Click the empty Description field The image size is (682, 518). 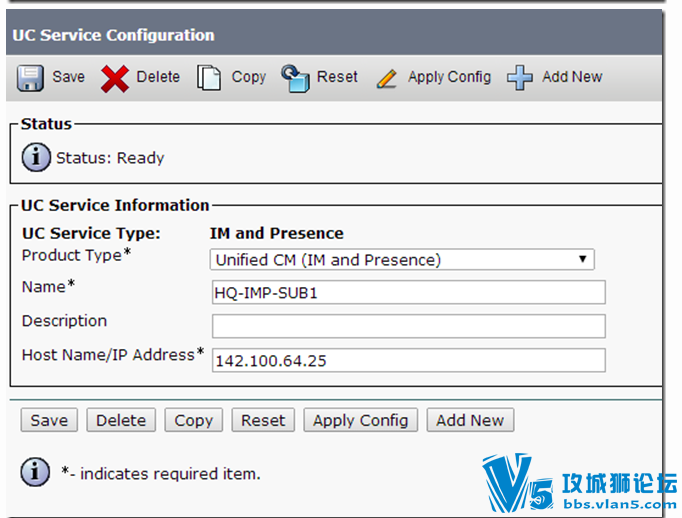click(408, 326)
